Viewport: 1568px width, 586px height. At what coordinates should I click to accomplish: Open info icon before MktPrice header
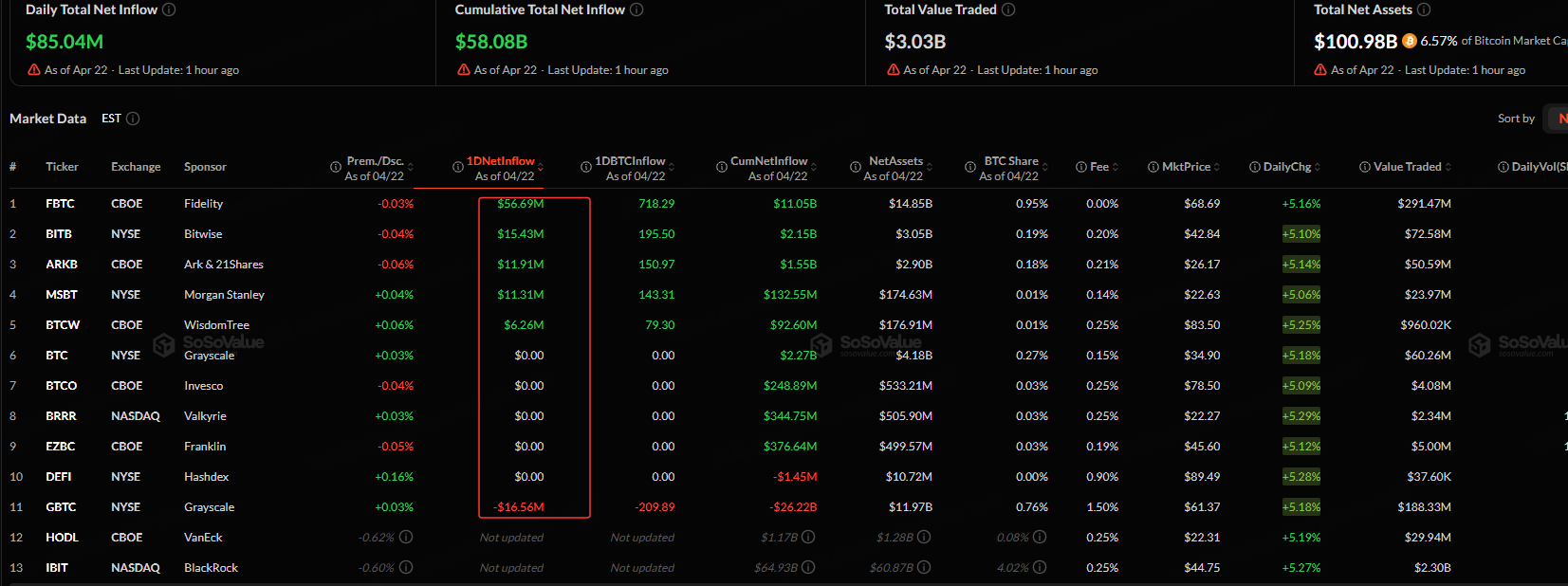[x=1153, y=167]
